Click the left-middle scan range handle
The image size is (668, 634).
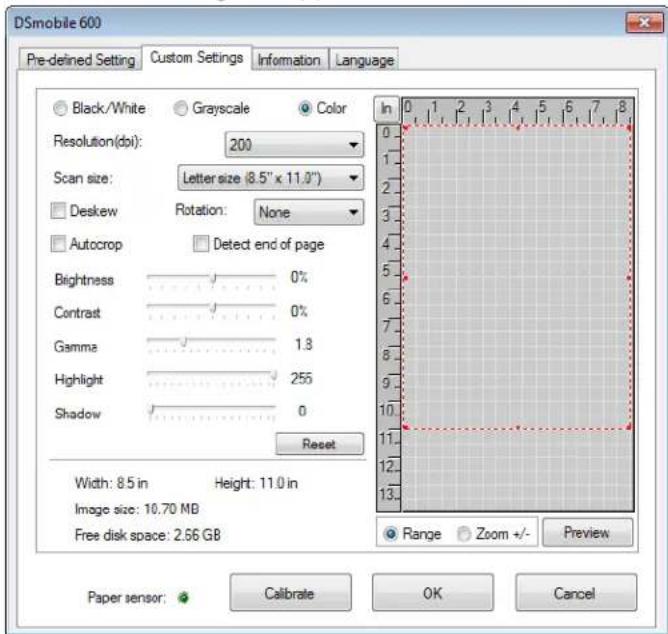pyautogui.click(x=406, y=278)
